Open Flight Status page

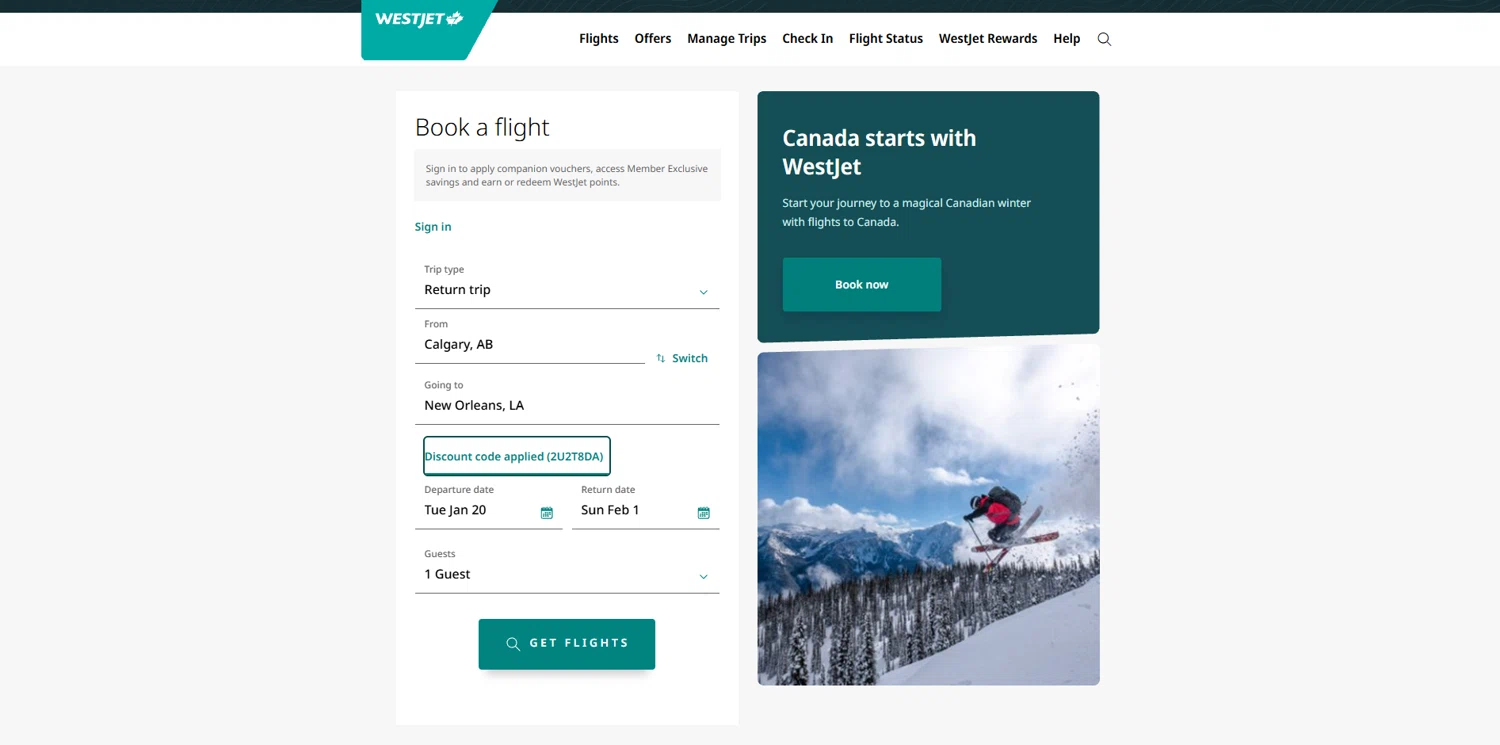coord(885,39)
